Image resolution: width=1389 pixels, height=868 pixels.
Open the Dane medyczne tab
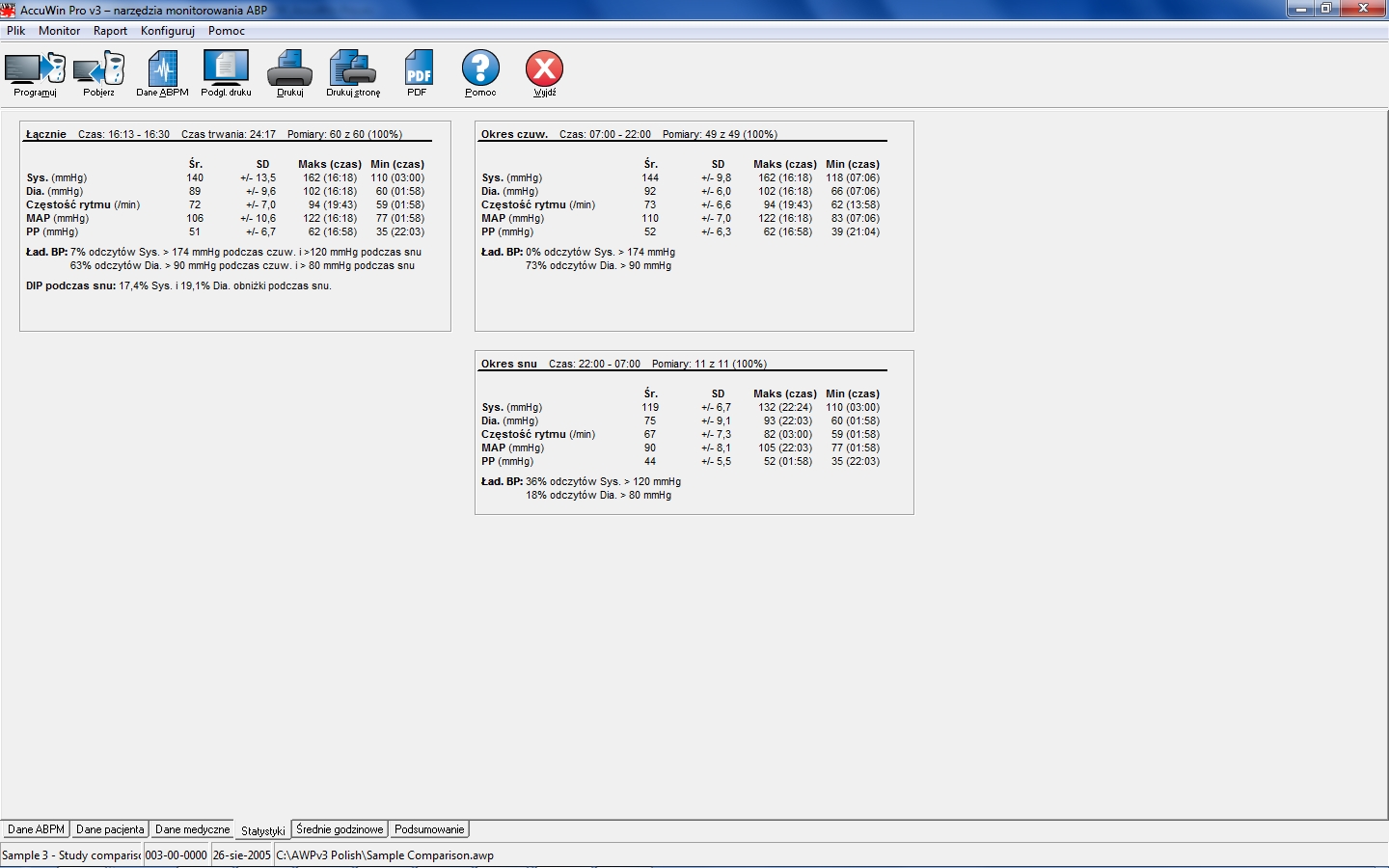[191, 828]
